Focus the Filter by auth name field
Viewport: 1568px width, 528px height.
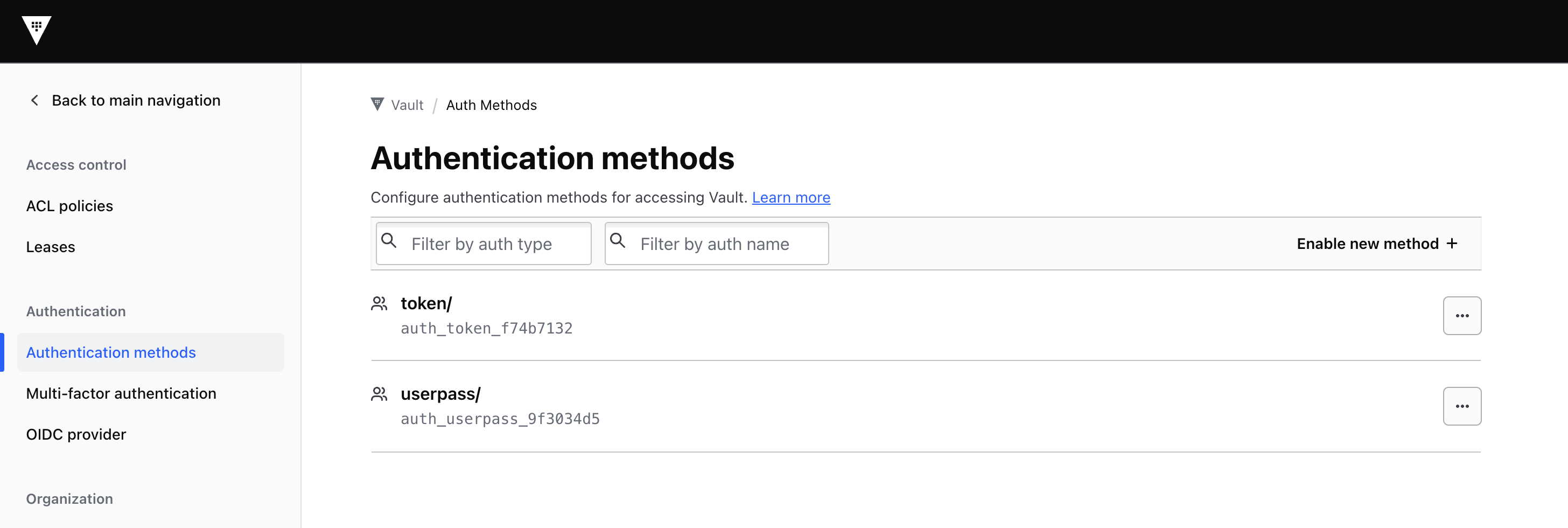pos(717,244)
